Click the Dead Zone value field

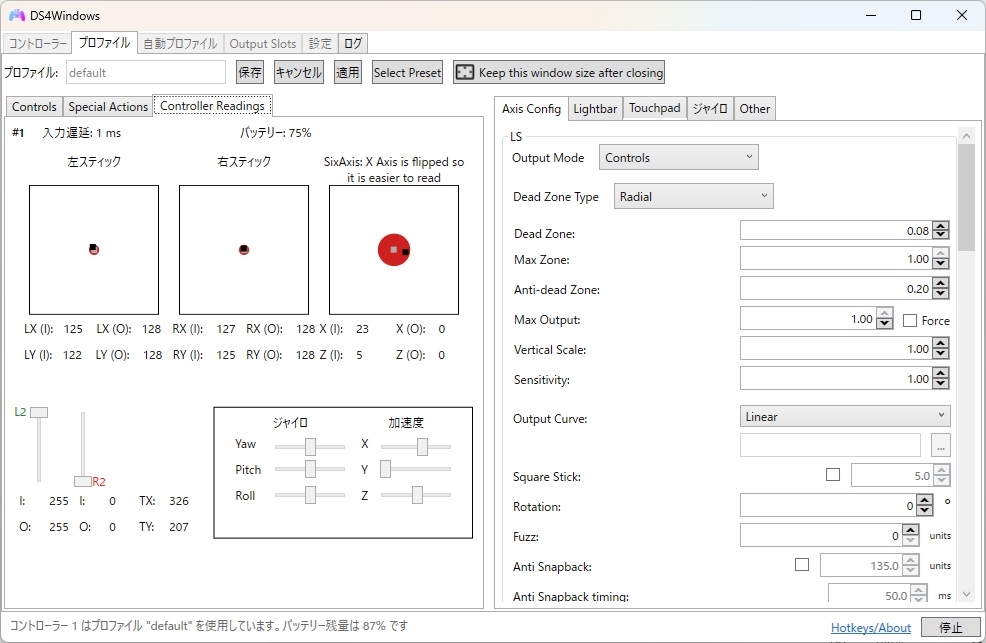pyautogui.click(x=836, y=230)
